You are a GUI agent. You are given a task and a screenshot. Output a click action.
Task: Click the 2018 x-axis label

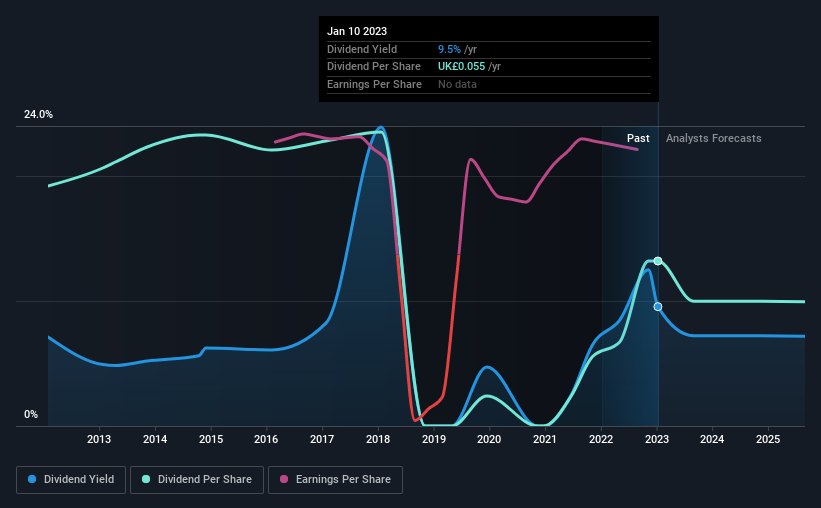[378, 439]
